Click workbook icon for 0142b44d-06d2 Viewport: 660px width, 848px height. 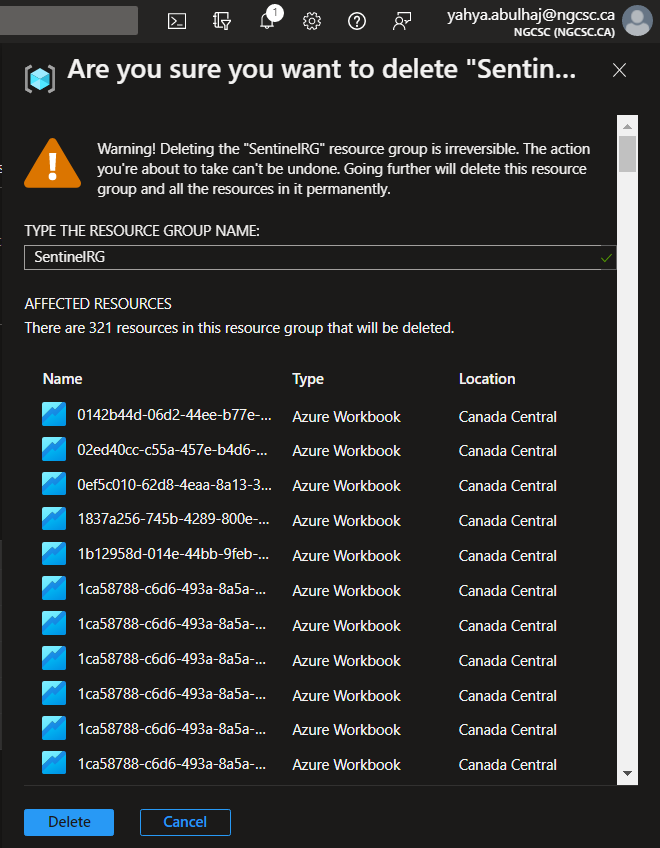click(54, 415)
